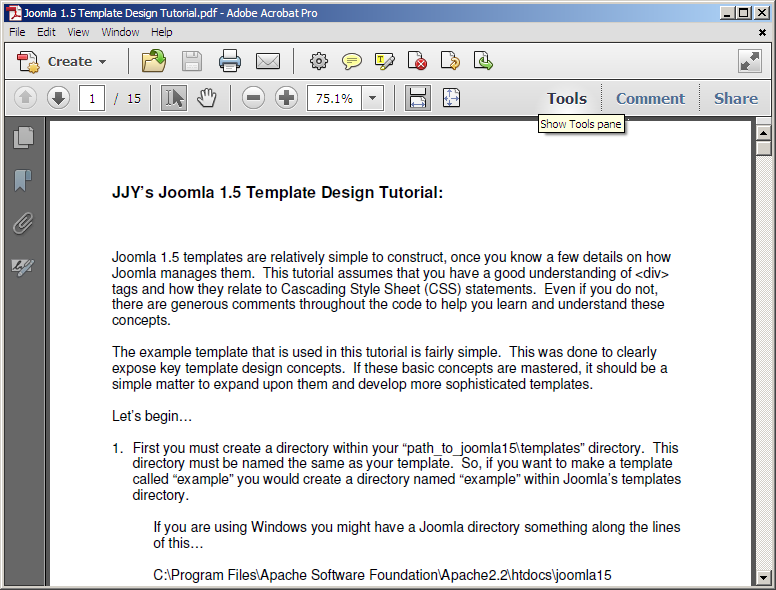Show the Bookmarks panel

23,180
